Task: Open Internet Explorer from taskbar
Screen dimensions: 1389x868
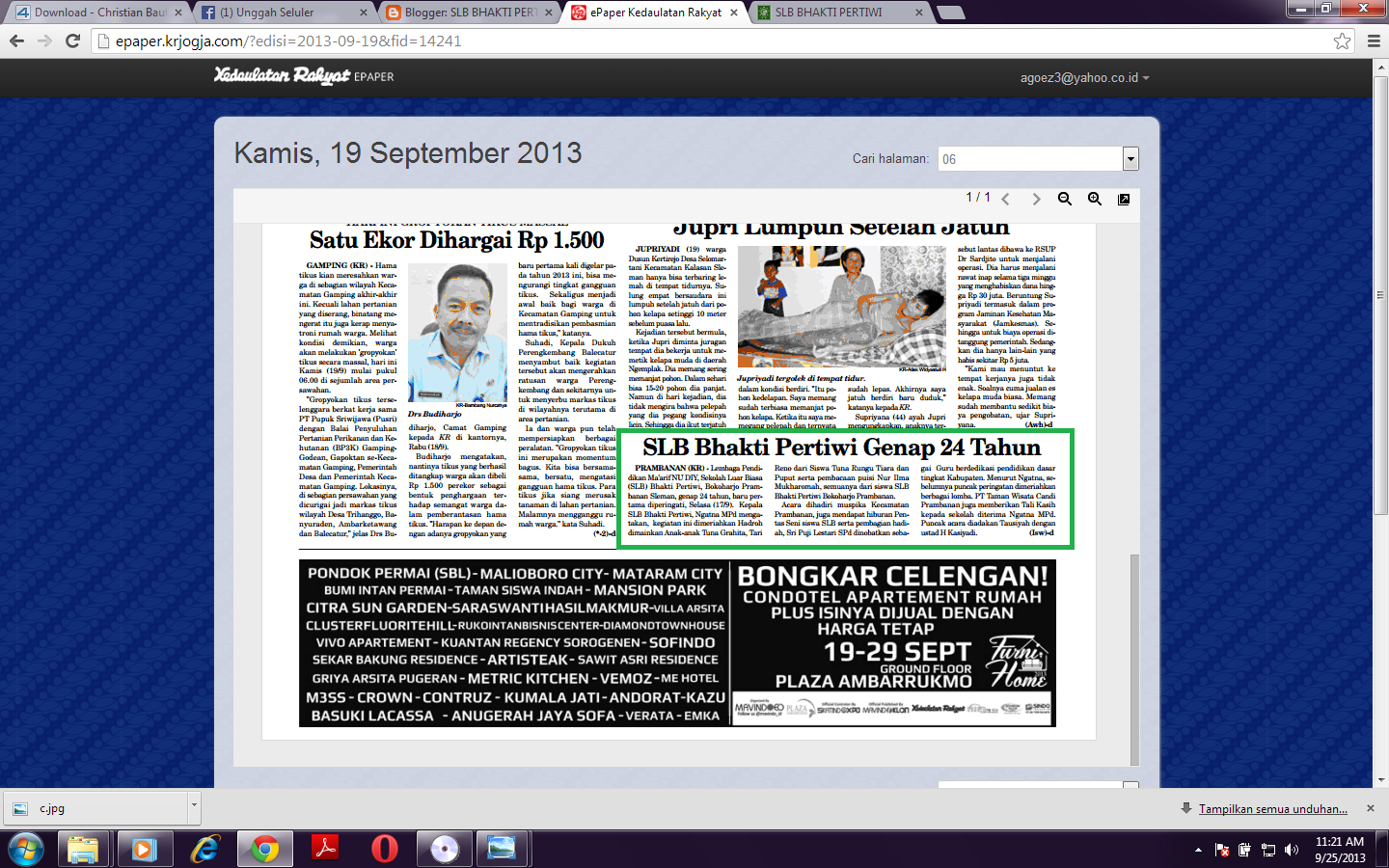Action: 204,849
